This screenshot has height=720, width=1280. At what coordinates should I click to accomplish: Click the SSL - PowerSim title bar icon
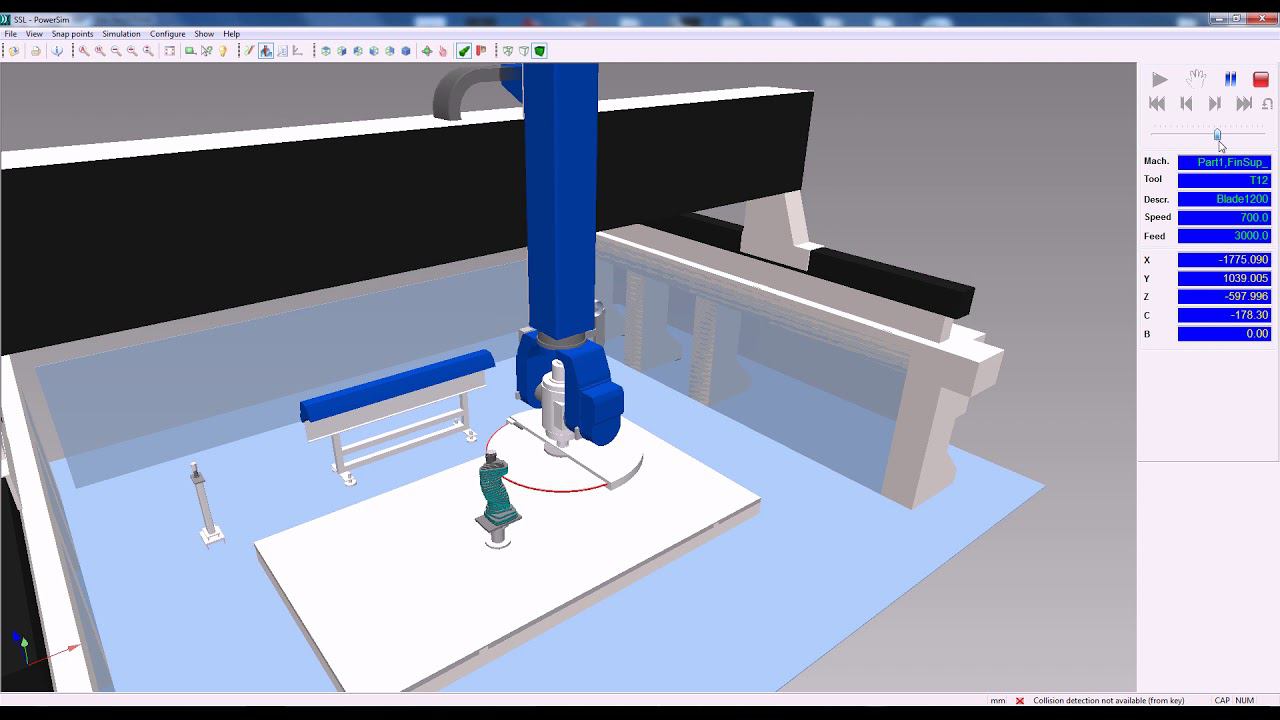tap(6, 19)
